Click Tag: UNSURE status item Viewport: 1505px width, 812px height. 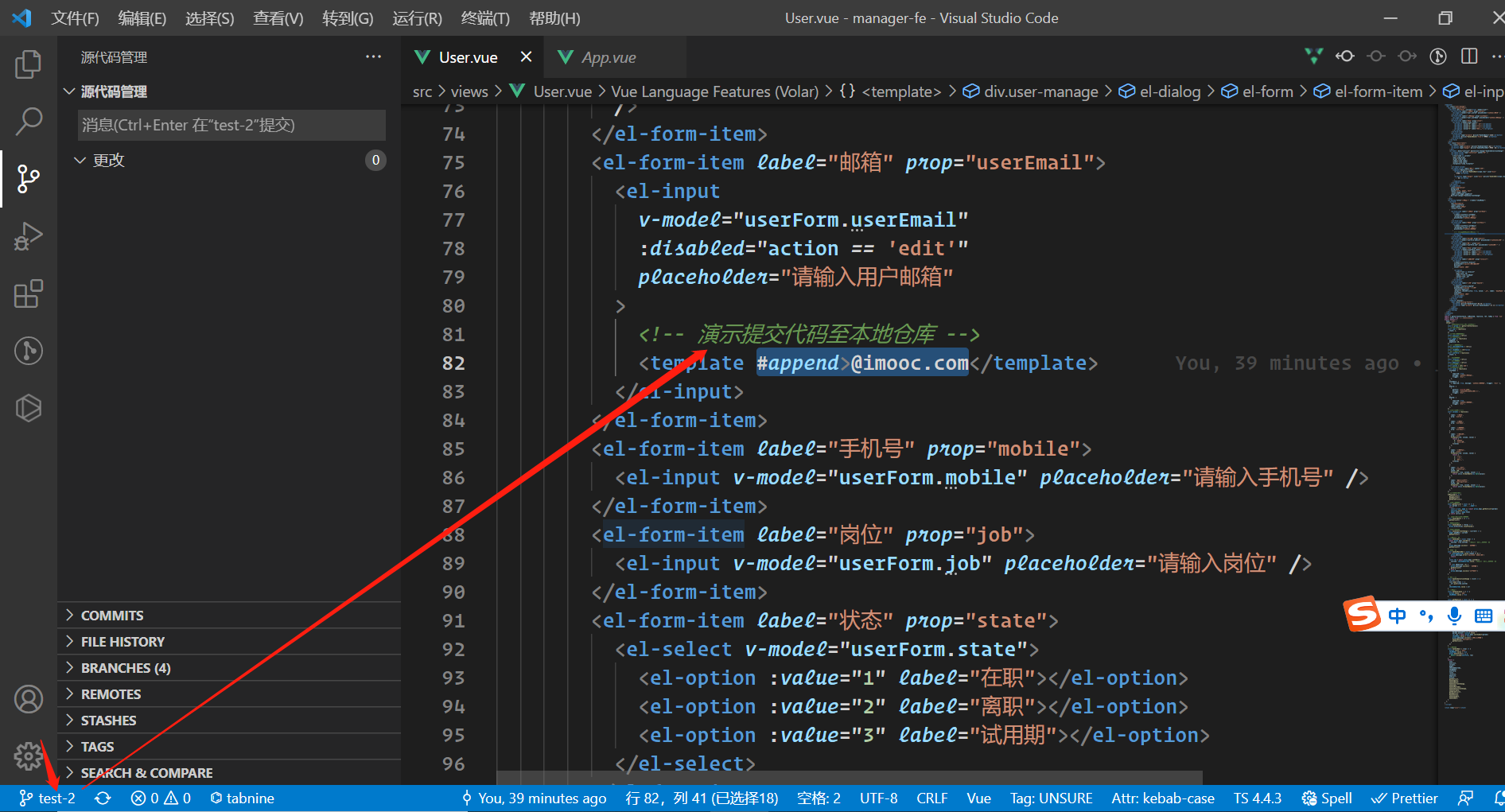[1051, 798]
